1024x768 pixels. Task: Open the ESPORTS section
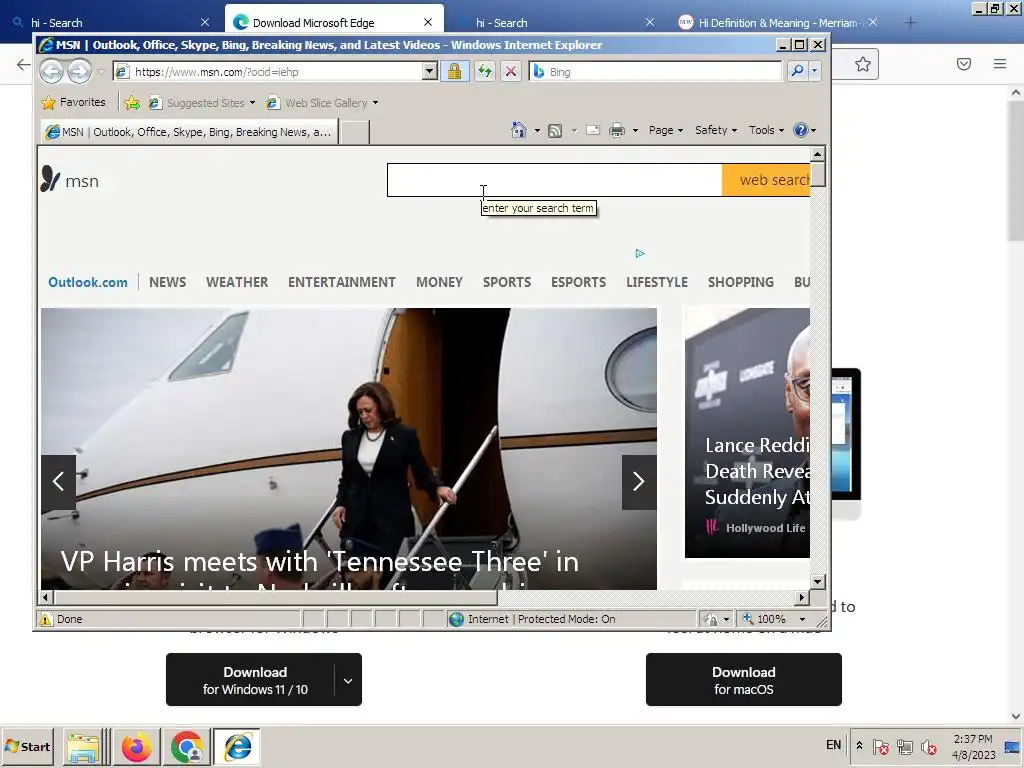[579, 282]
